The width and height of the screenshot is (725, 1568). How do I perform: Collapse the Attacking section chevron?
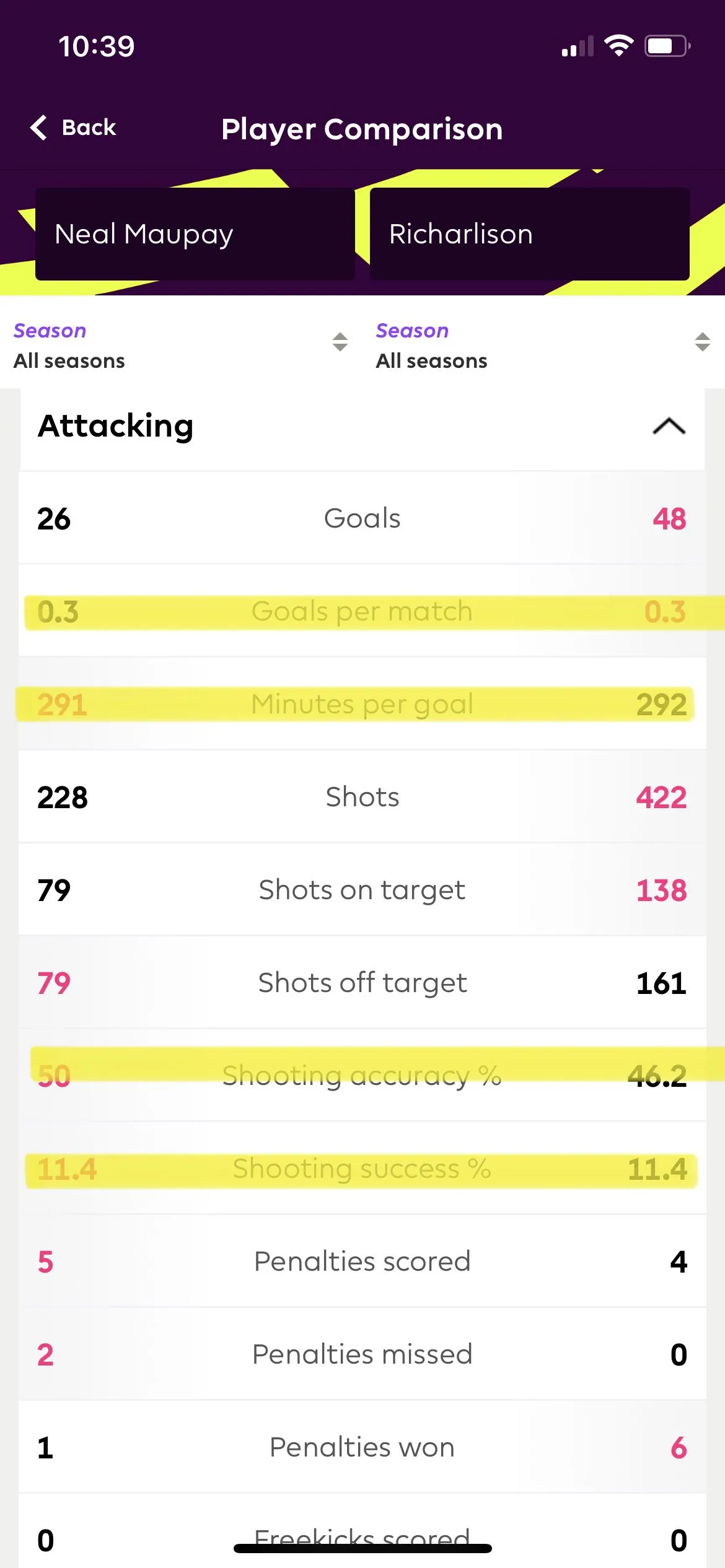669,427
